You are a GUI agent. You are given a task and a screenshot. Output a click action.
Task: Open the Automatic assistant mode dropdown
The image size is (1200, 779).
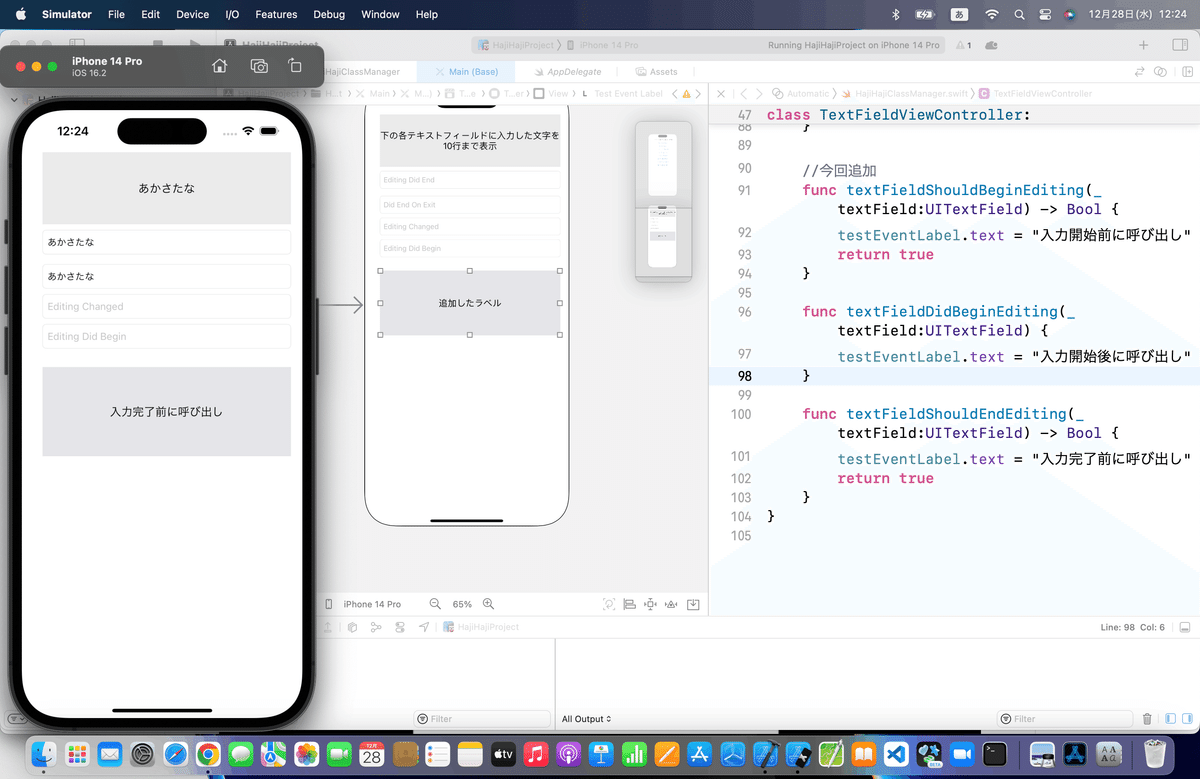800,93
